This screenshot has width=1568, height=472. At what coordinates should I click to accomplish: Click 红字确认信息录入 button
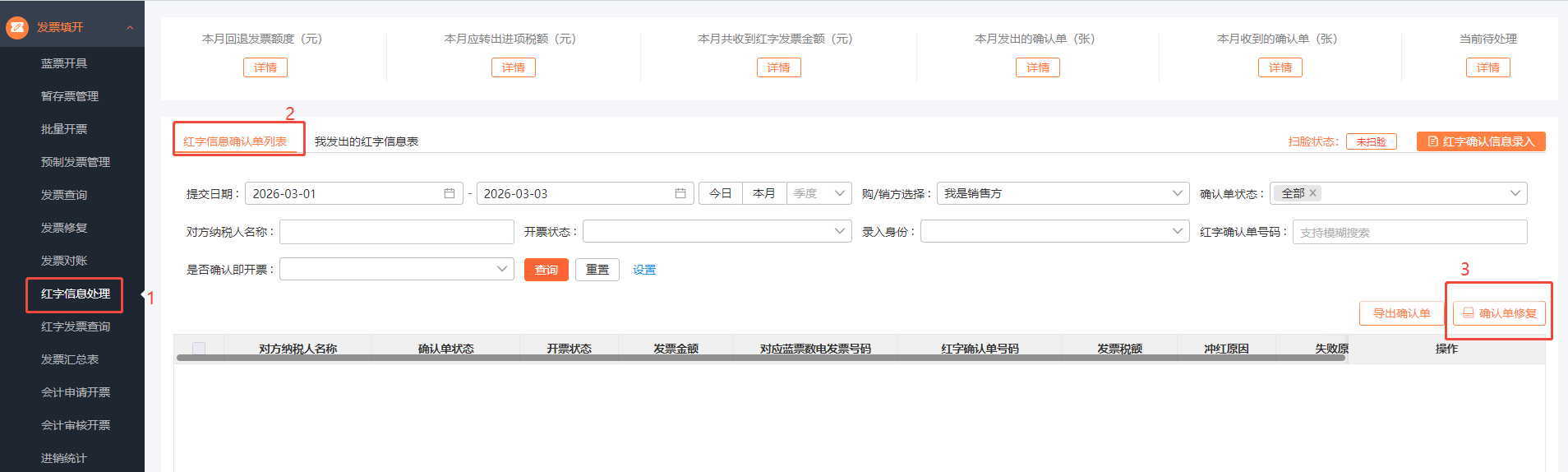click(x=1481, y=141)
